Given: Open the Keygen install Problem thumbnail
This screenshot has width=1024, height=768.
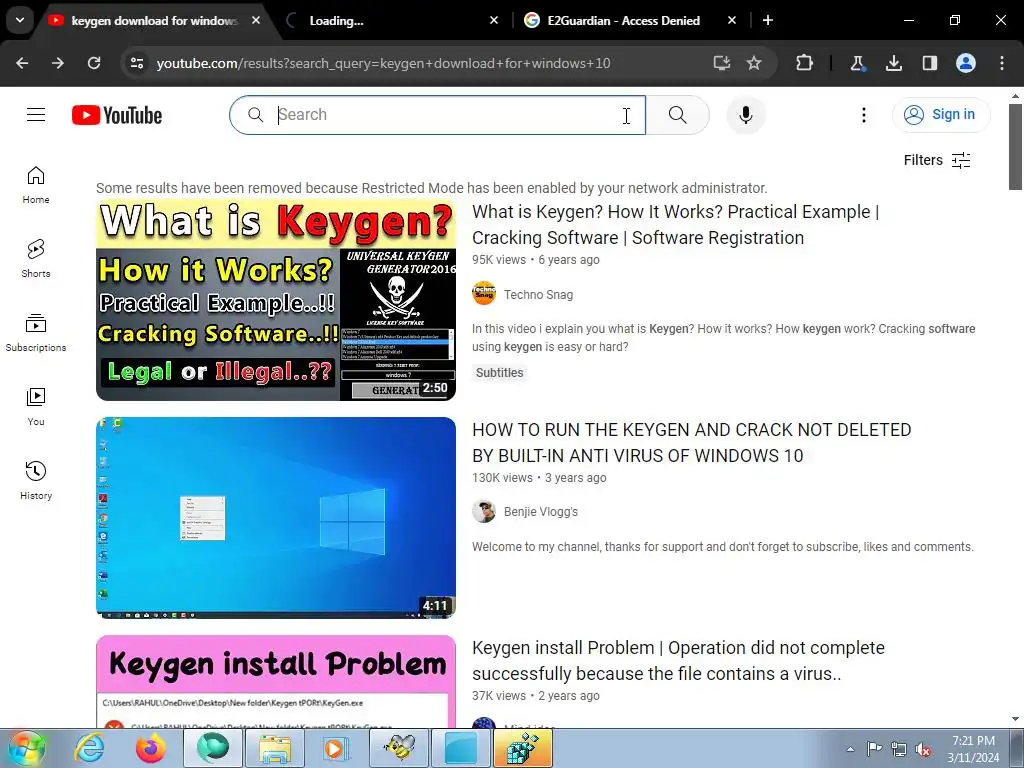Looking at the screenshot, I should 276,681.
